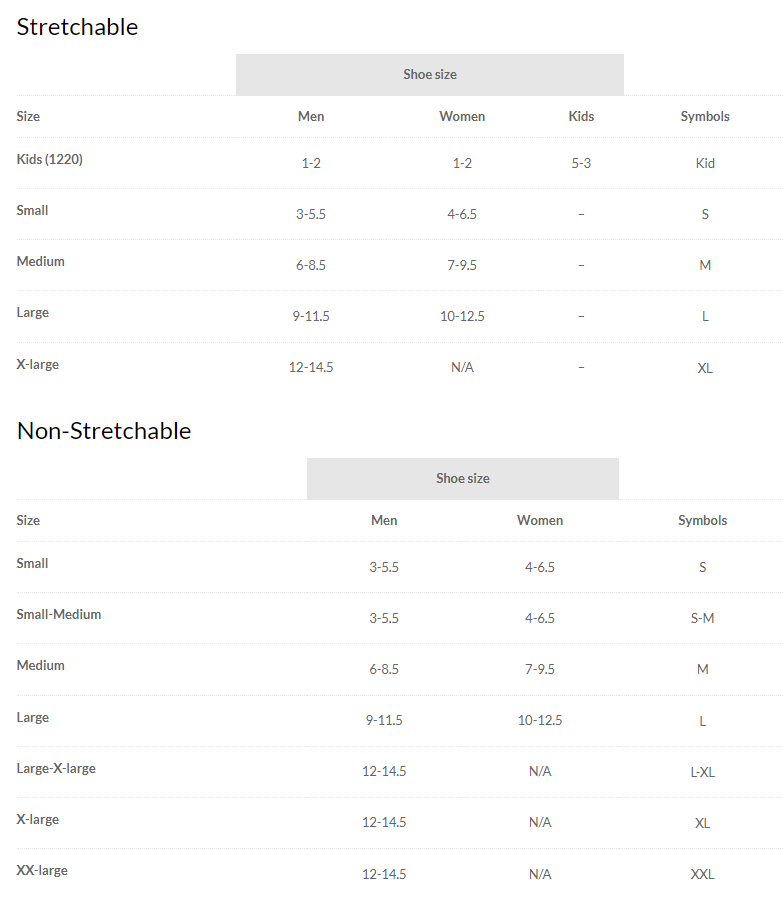Select Shoe size header in Stretchable table
The image size is (784, 908).
click(430, 75)
